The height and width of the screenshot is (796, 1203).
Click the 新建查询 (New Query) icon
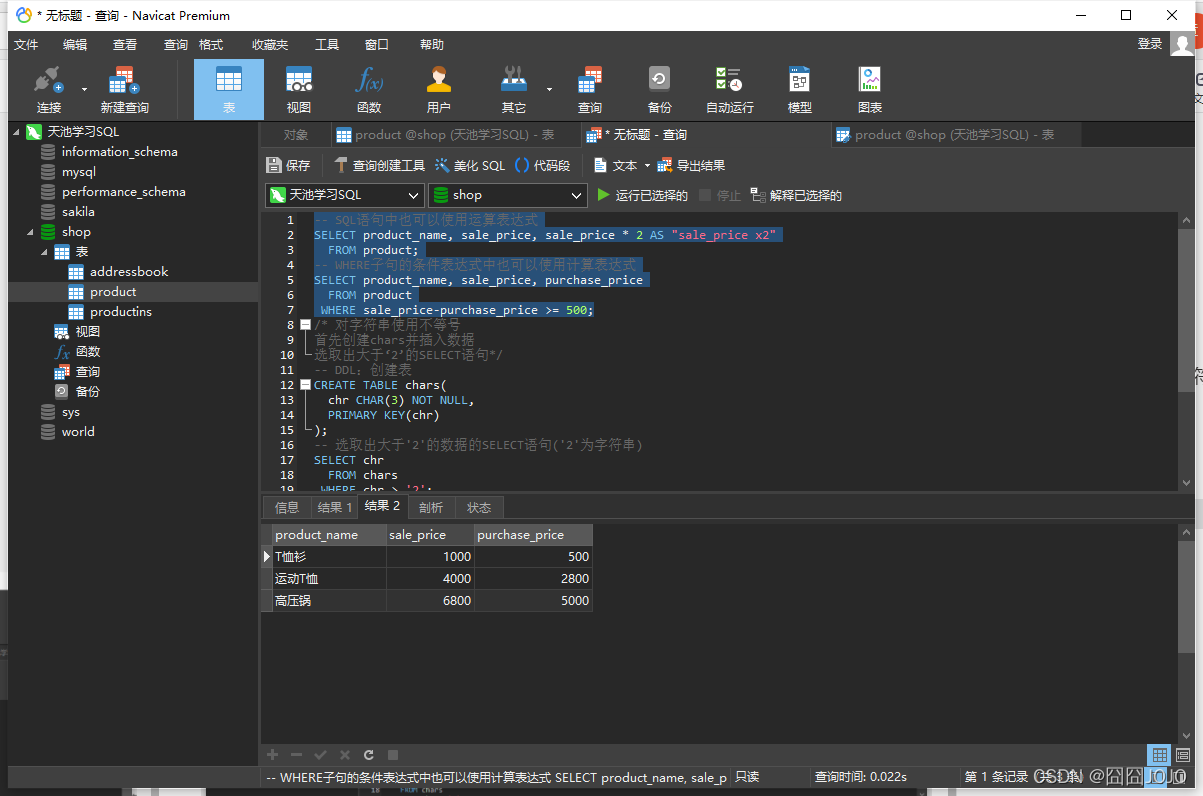(x=124, y=90)
